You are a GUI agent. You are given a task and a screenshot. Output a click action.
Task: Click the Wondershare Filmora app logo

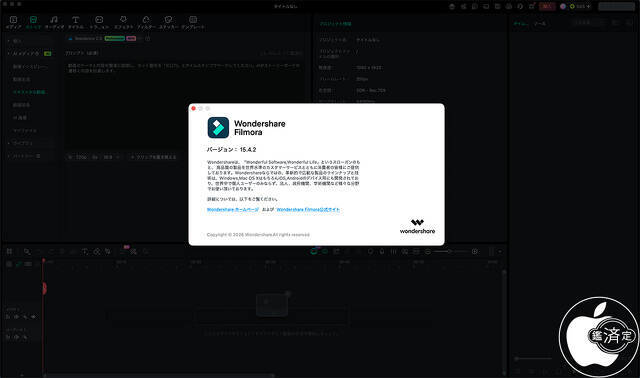(x=218, y=128)
